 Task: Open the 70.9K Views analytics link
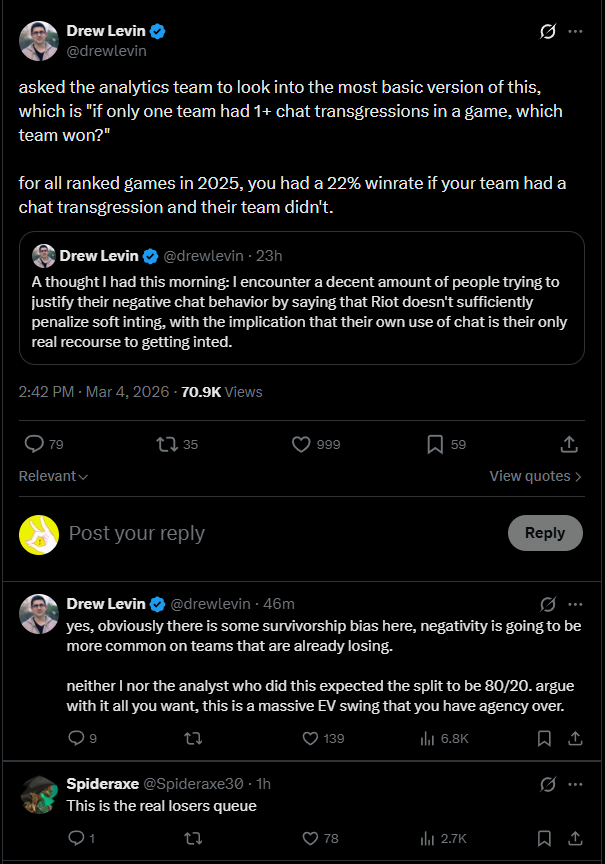point(221,393)
